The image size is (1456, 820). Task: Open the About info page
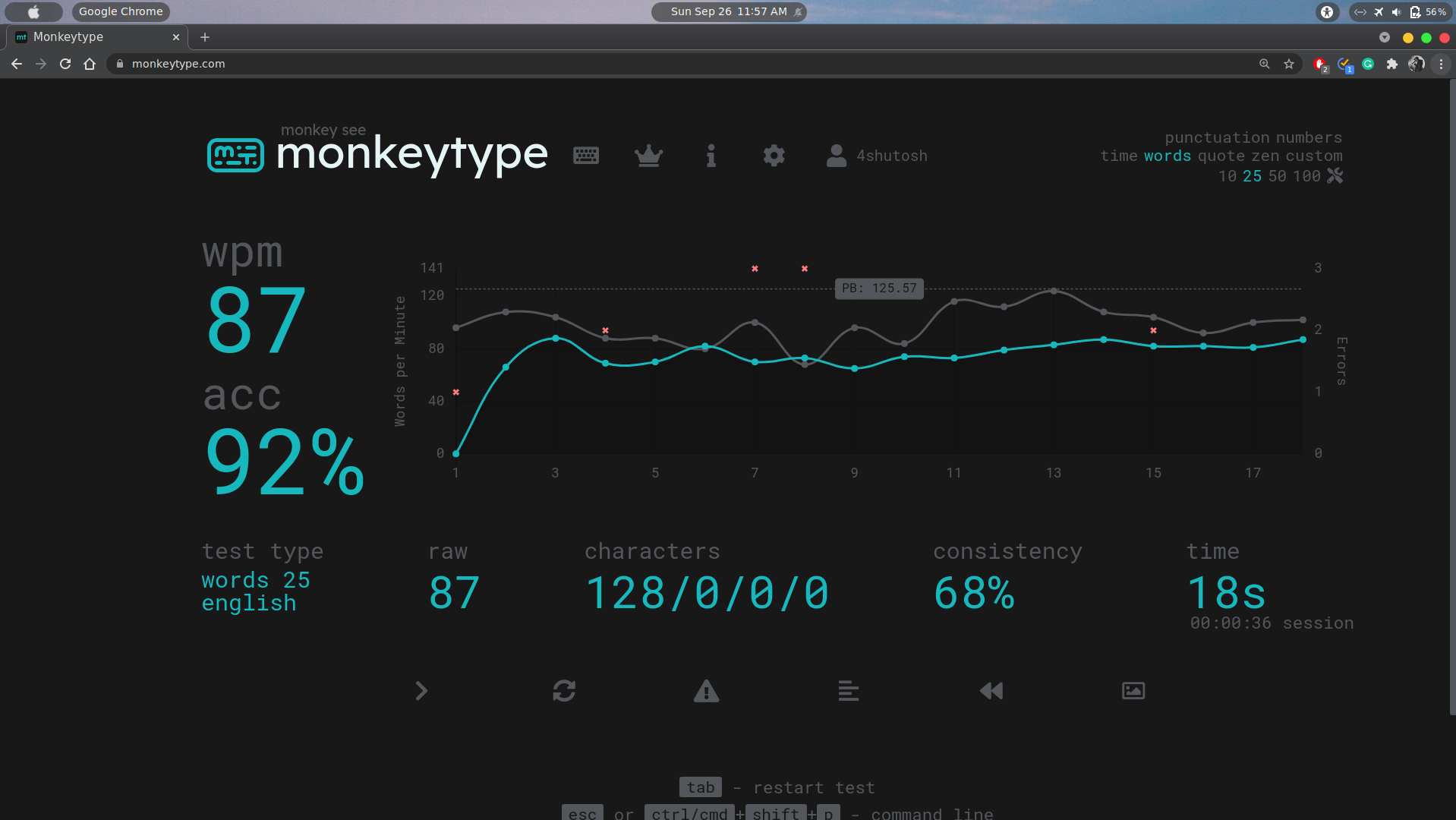tap(711, 156)
